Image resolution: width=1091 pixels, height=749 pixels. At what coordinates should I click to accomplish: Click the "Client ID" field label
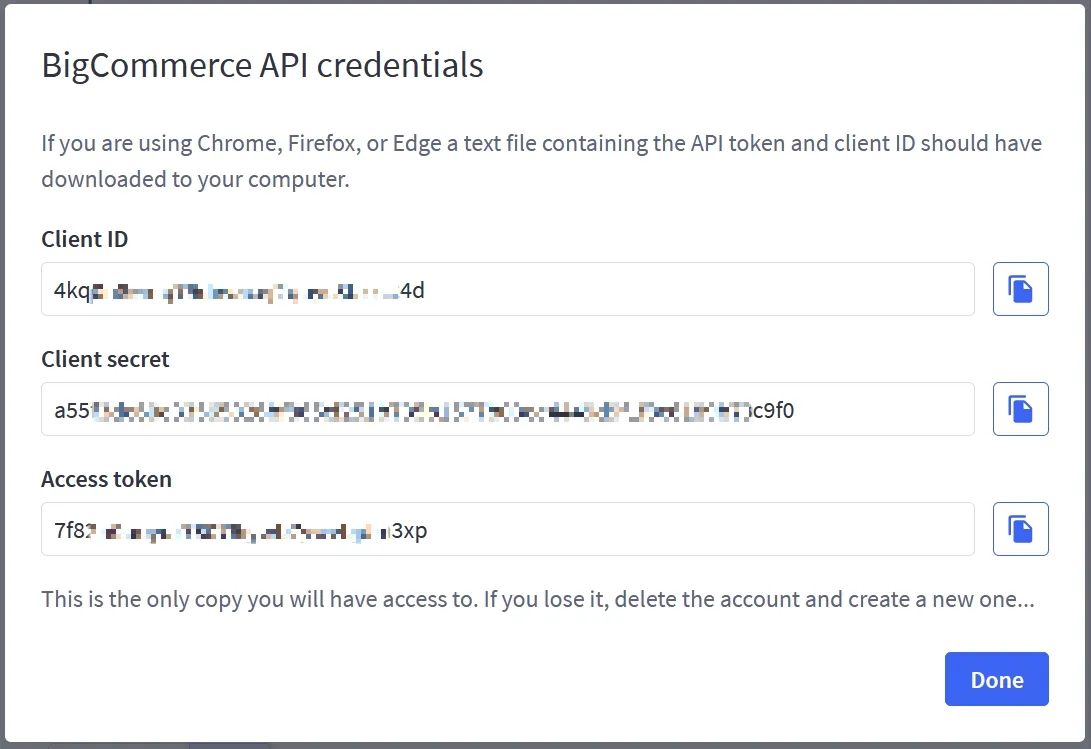(85, 239)
